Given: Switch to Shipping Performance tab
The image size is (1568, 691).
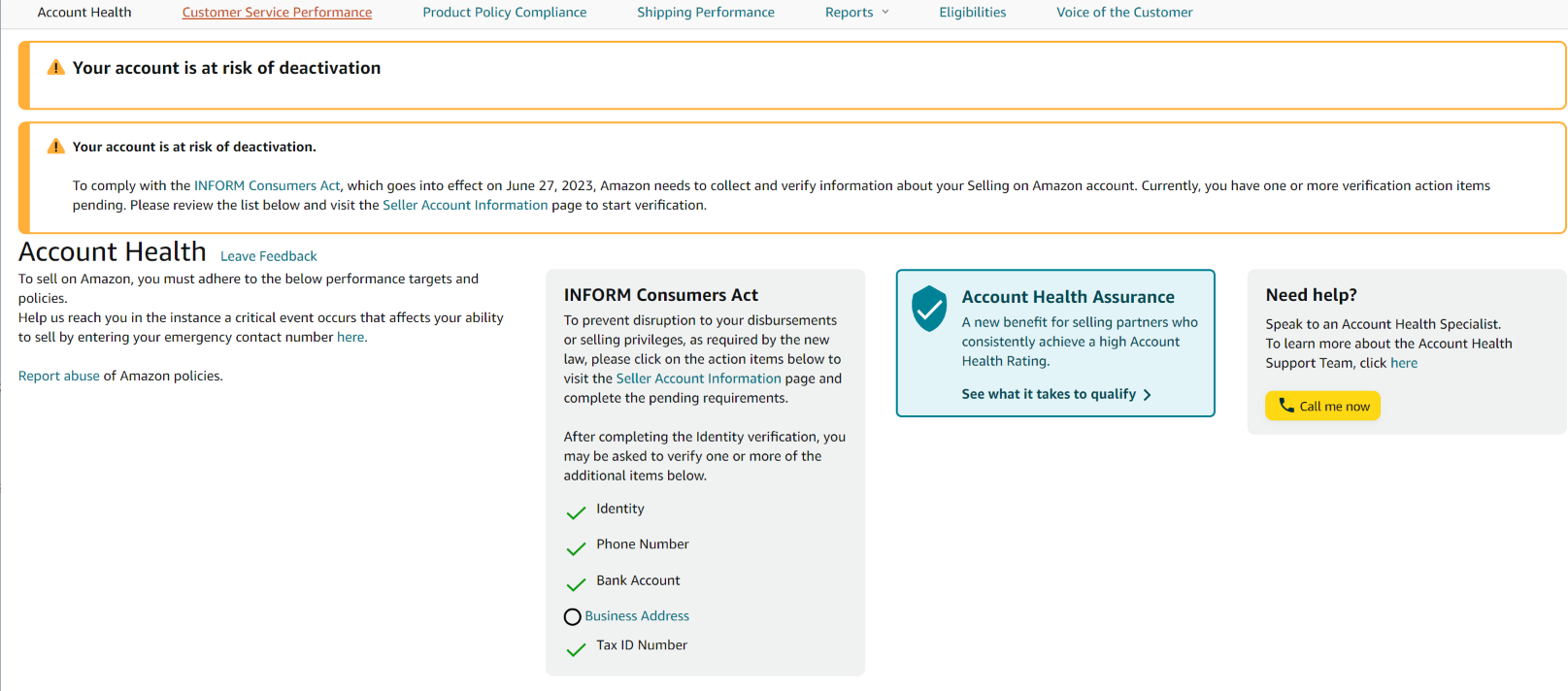Looking at the screenshot, I should tap(706, 13).
